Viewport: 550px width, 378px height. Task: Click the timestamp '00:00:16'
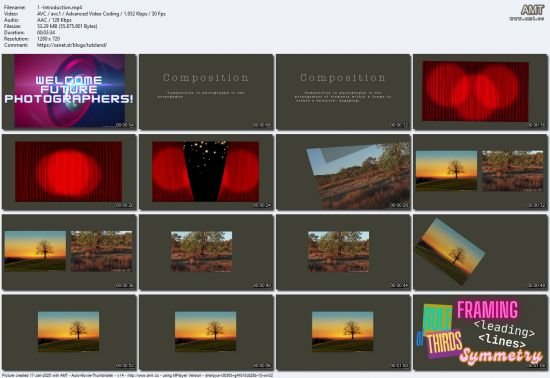[x=537, y=125]
